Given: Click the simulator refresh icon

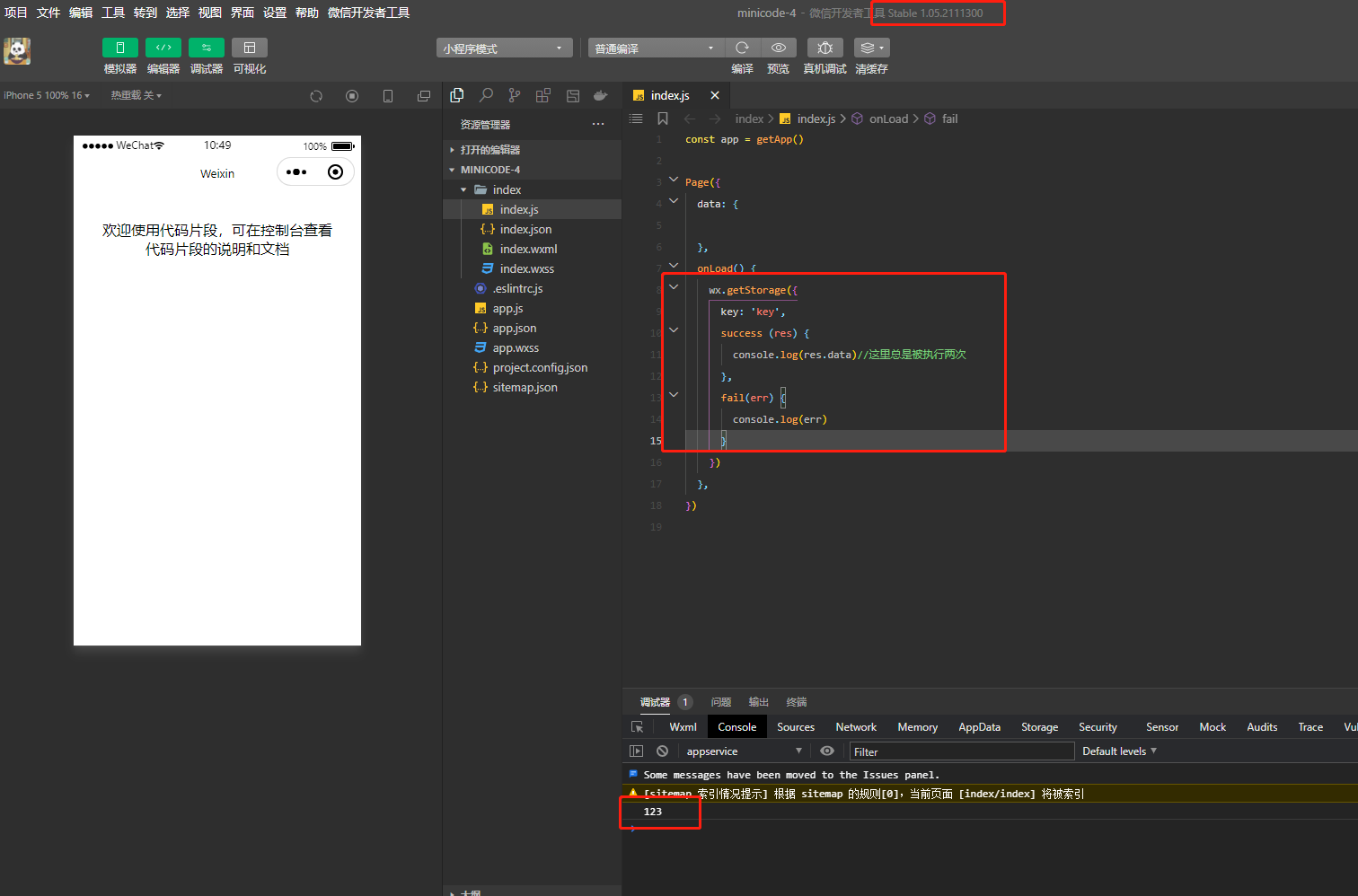Looking at the screenshot, I should pos(316,96).
